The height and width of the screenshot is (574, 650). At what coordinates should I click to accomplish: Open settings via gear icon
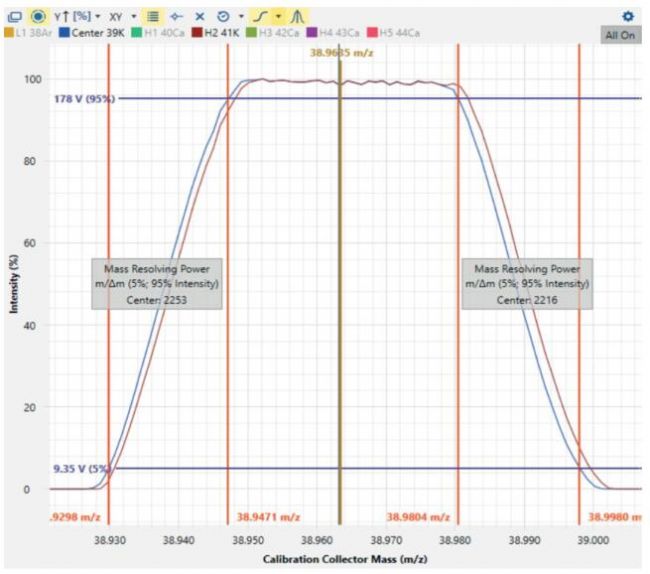click(x=628, y=16)
